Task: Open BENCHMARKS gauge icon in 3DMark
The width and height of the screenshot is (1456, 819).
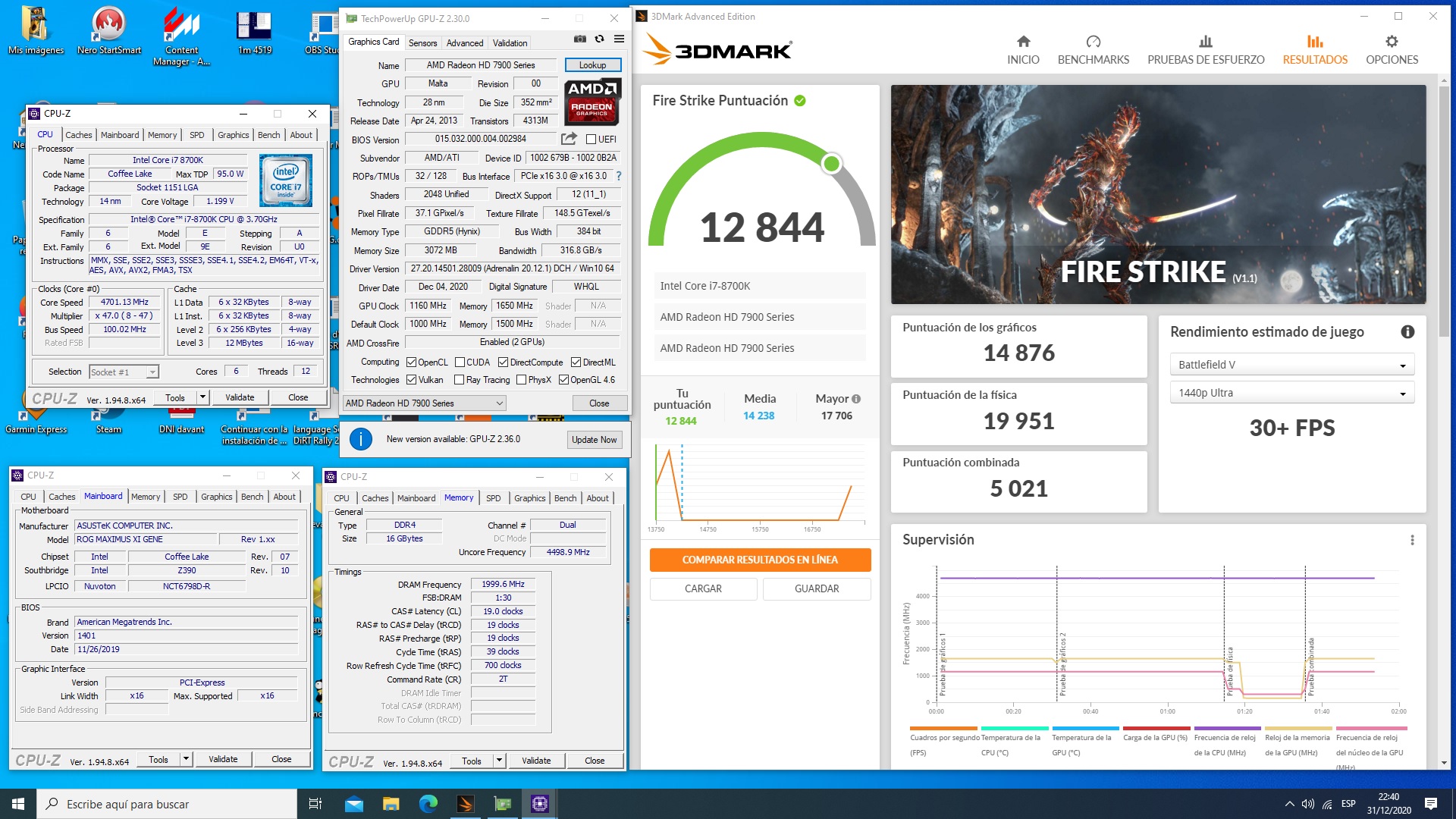Action: (x=1093, y=41)
